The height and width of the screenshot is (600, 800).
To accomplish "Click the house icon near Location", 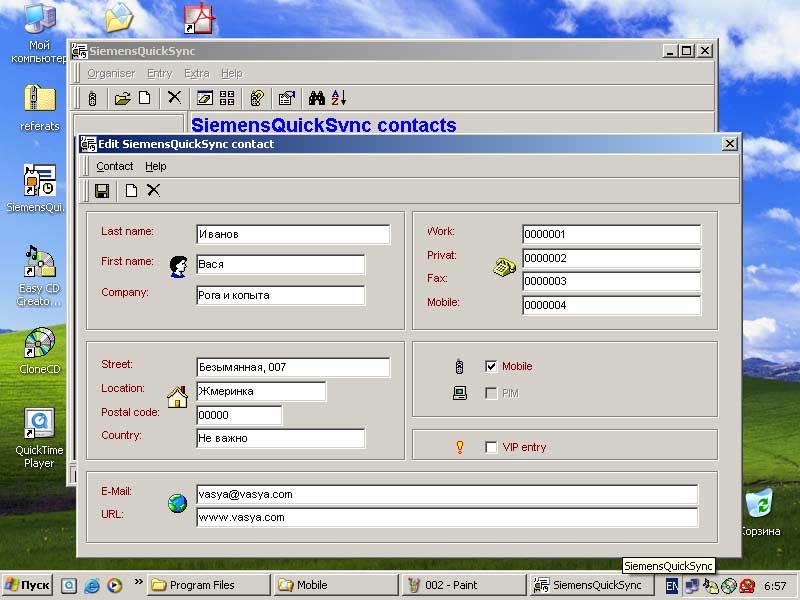I will click(177, 396).
